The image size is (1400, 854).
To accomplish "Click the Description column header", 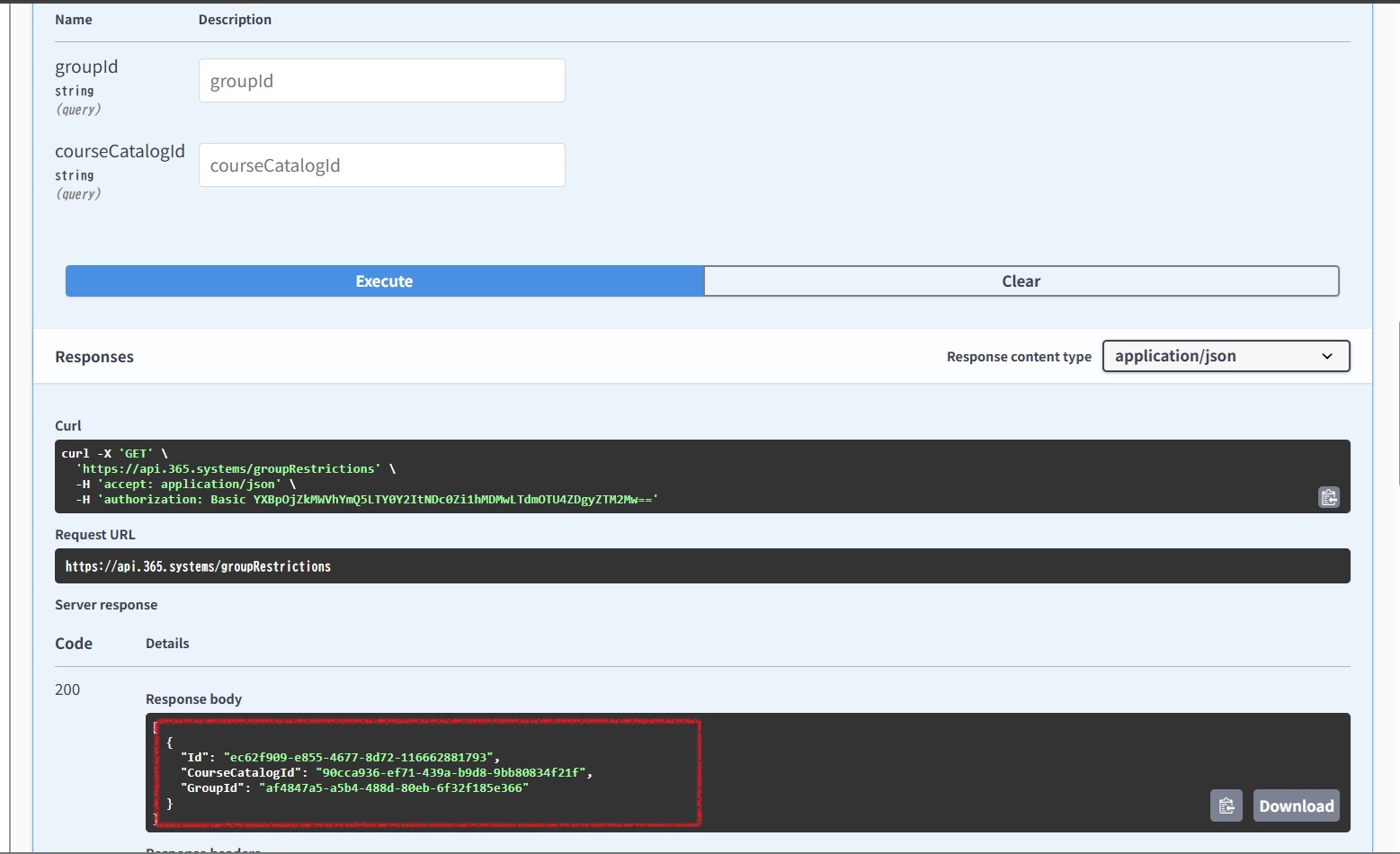I will point(235,20).
